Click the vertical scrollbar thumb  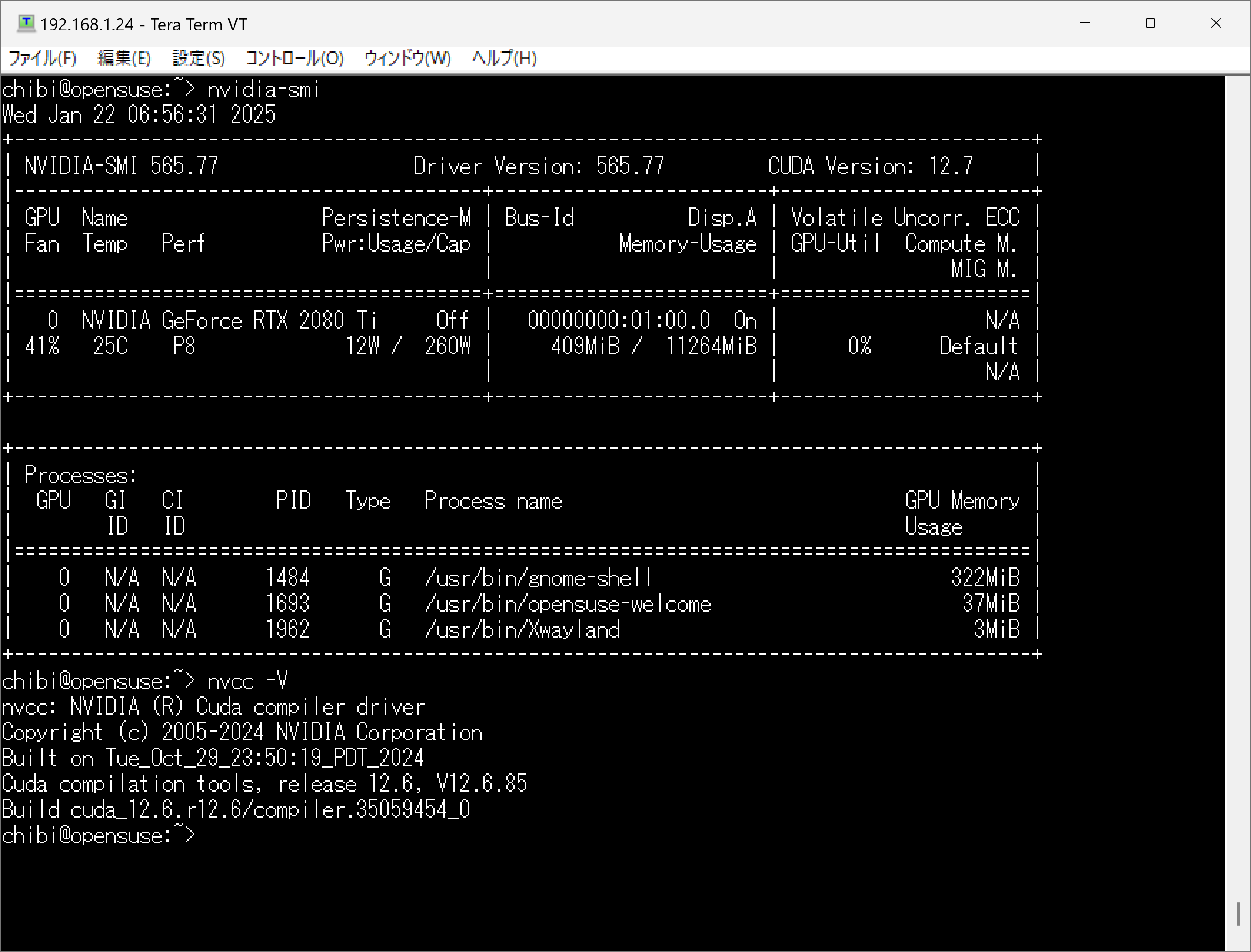click(x=1238, y=913)
